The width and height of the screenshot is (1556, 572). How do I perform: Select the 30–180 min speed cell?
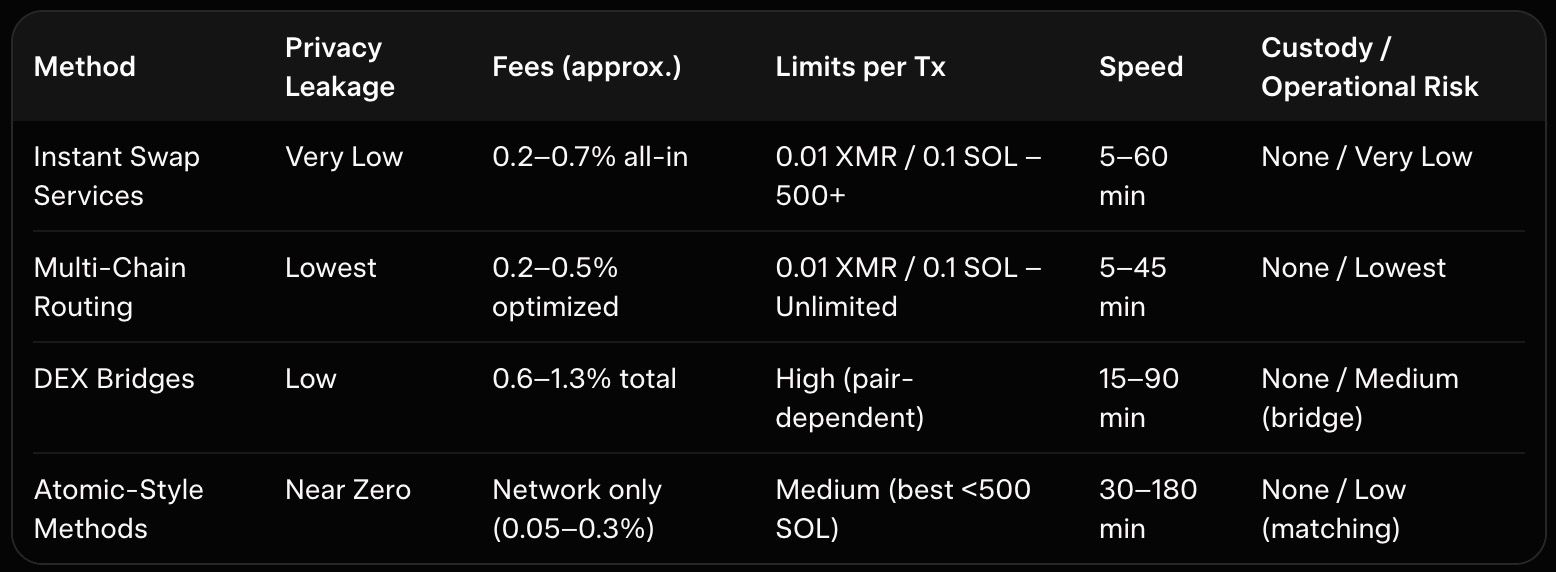point(1147,509)
